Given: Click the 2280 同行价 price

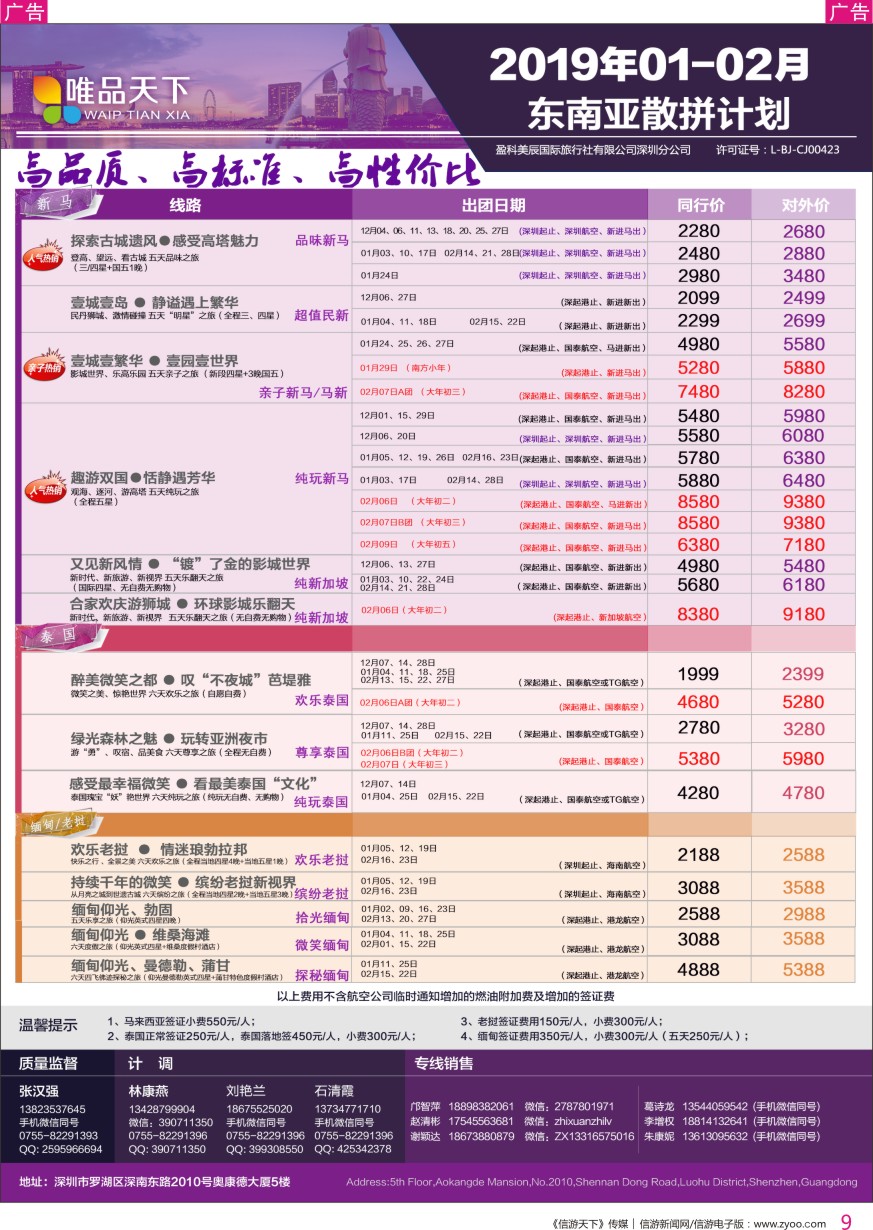Looking at the screenshot, I should (698, 231).
